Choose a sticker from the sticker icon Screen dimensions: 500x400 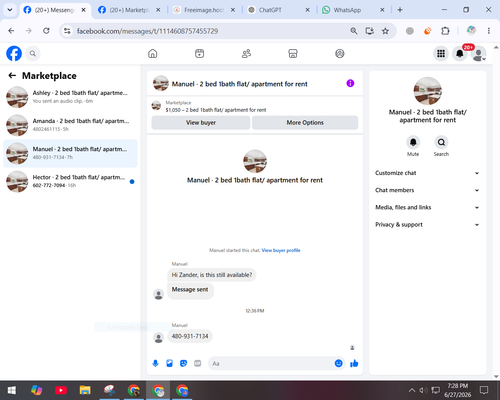[183, 363]
